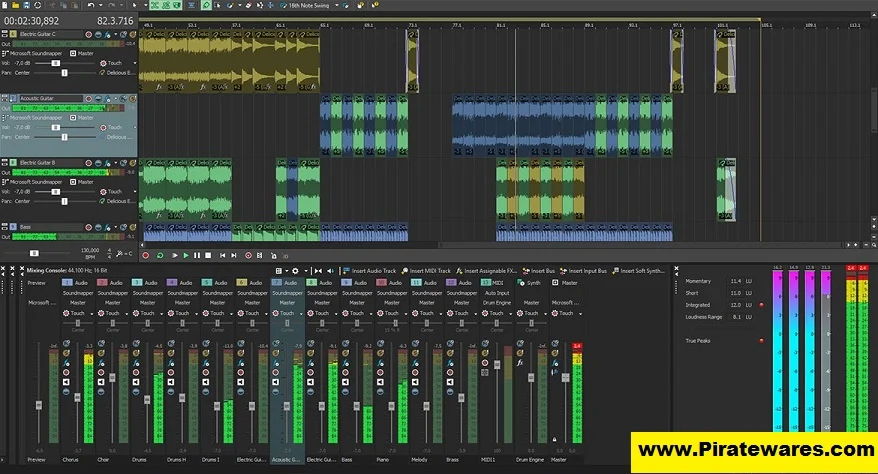This screenshot has height=474, width=878.
Task: Go to end of the project
Action: coord(234,255)
